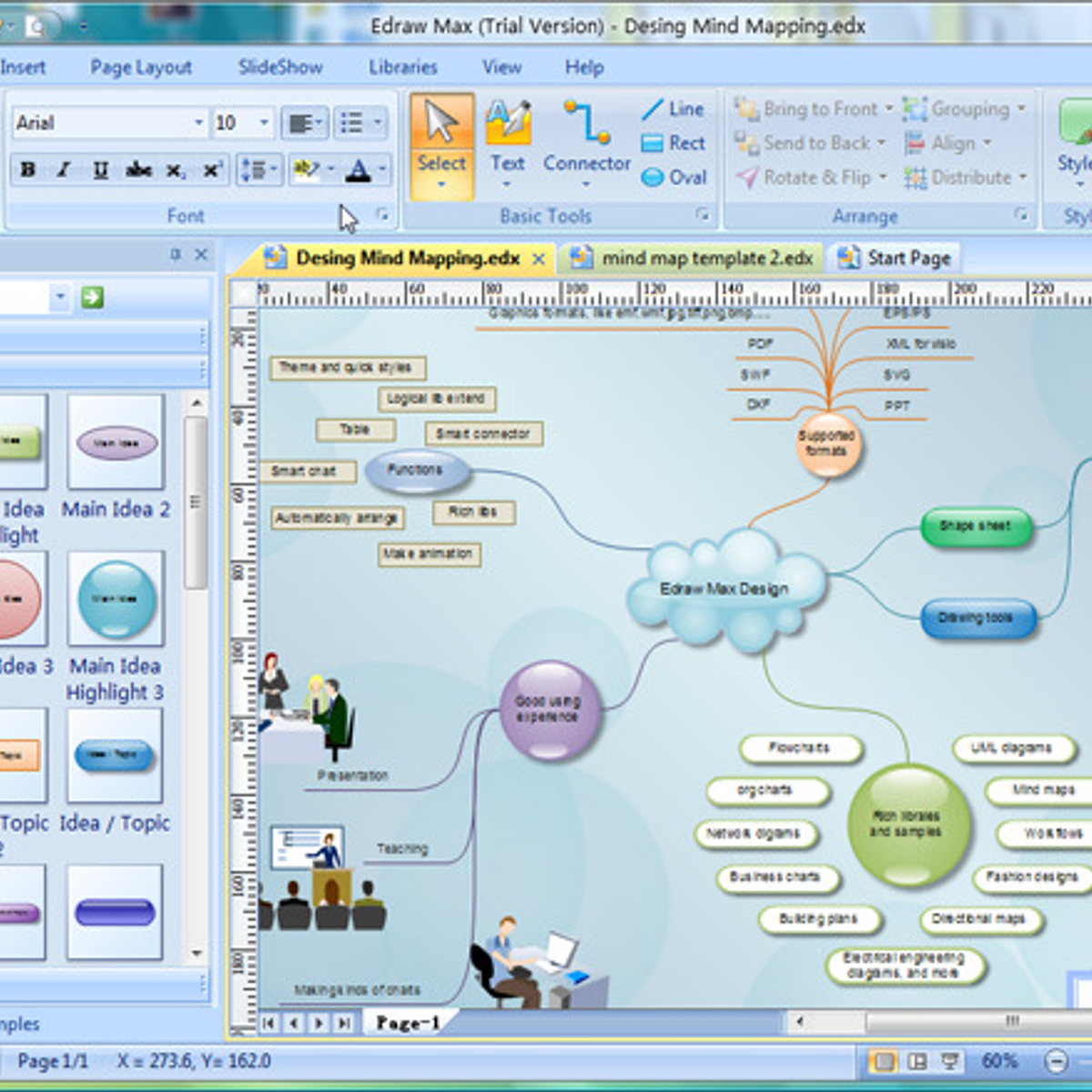The height and width of the screenshot is (1092, 1092).
Task: Go to previous page navigation button
Action: click(x=294, y=1023)
